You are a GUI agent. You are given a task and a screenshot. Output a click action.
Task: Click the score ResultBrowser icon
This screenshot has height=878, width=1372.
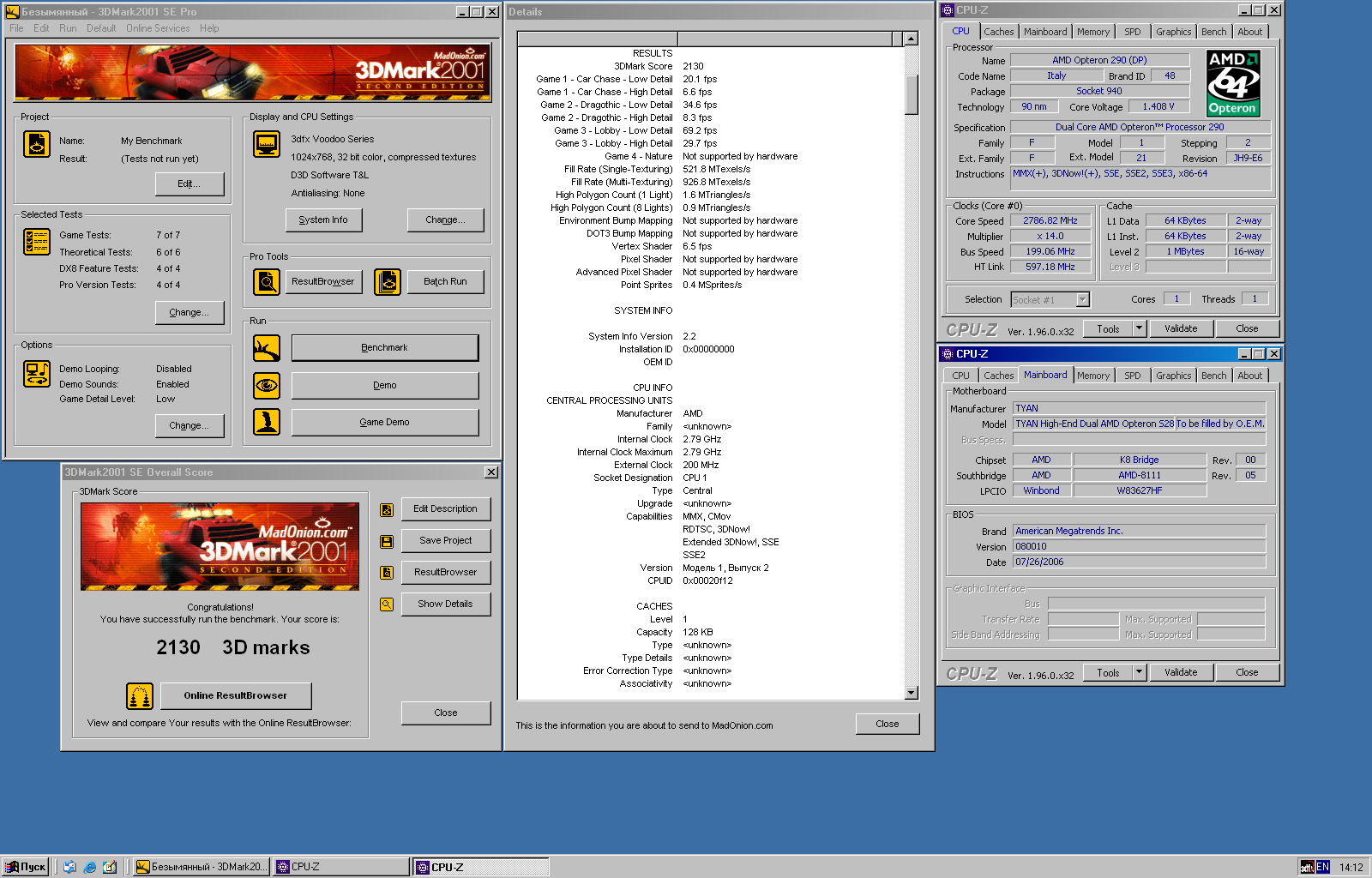pos(387,573)
